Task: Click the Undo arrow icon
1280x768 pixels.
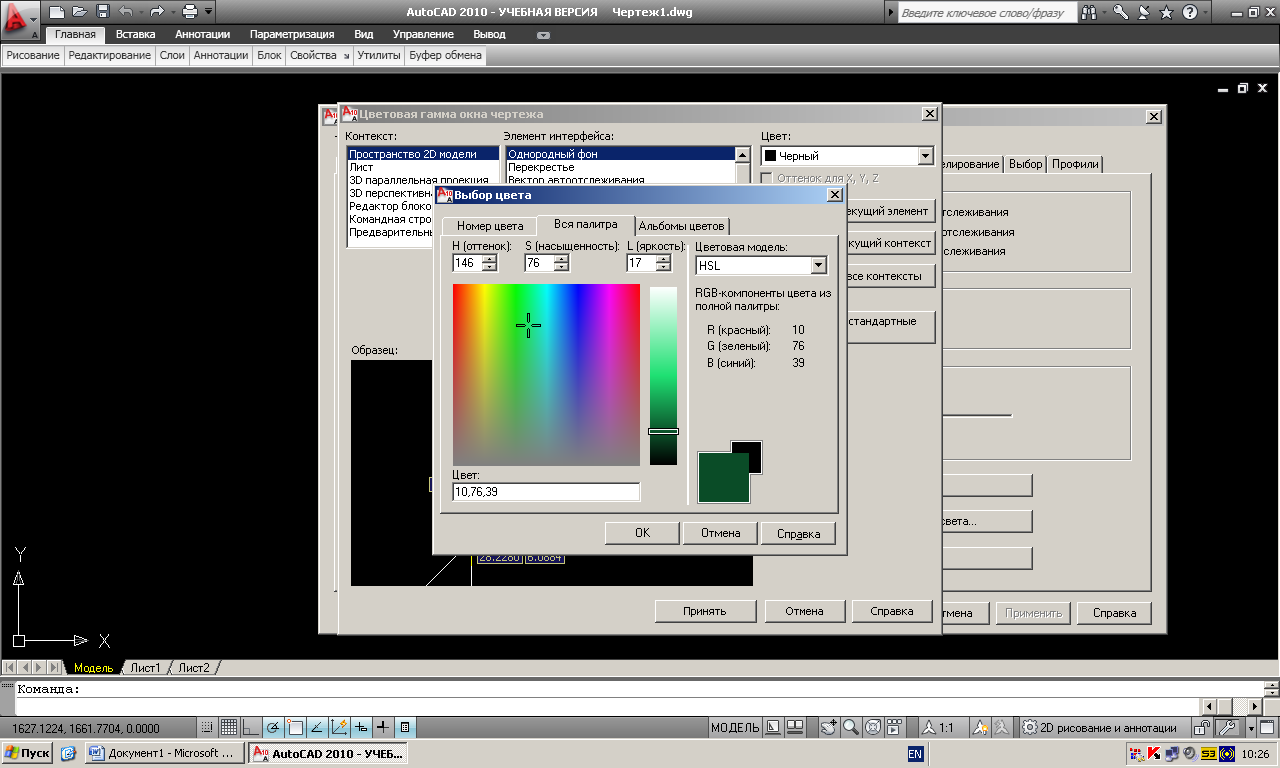Action: point(125,12)
